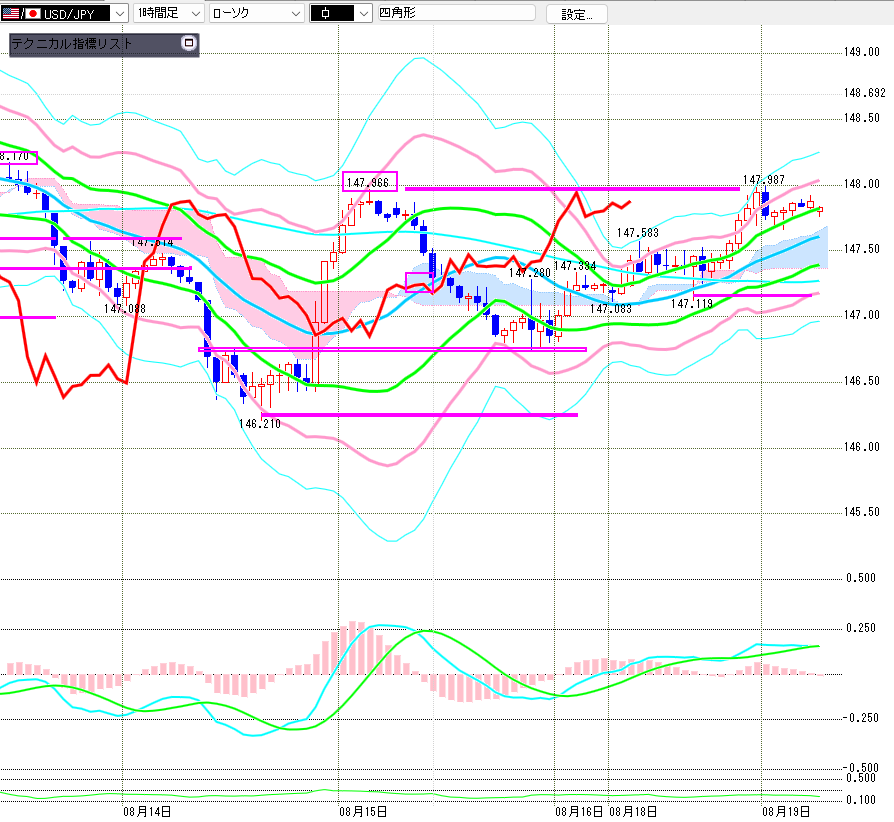Click the -0.250 MACD axis label
Viewport: 894px width, 822px height.
861,718
